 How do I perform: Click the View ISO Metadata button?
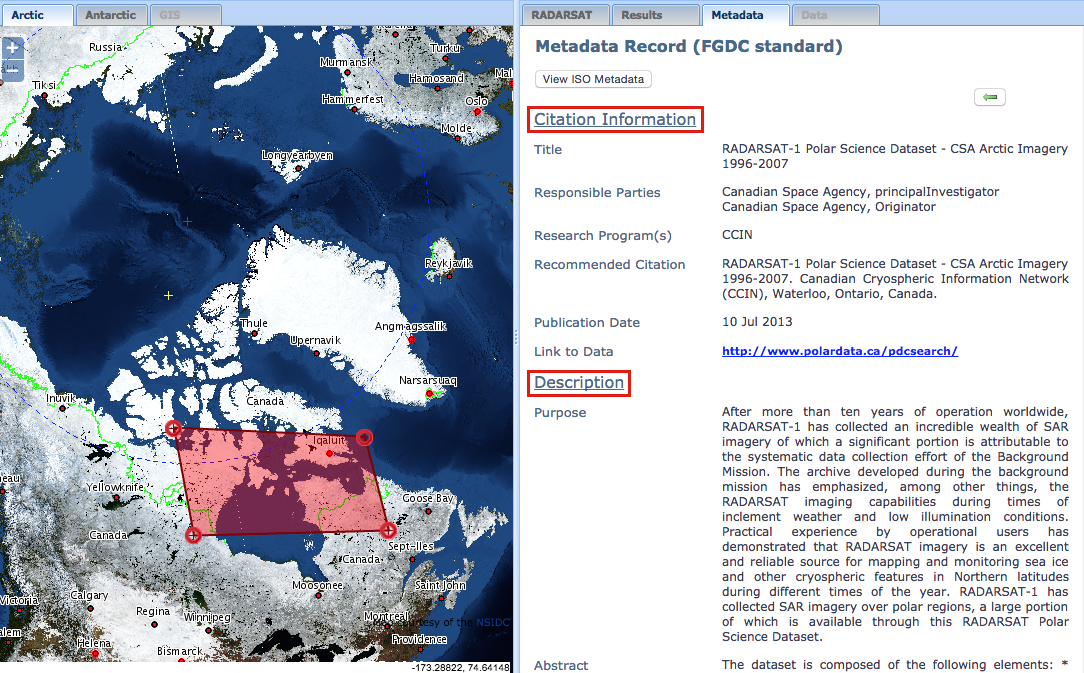click(592, 78)
